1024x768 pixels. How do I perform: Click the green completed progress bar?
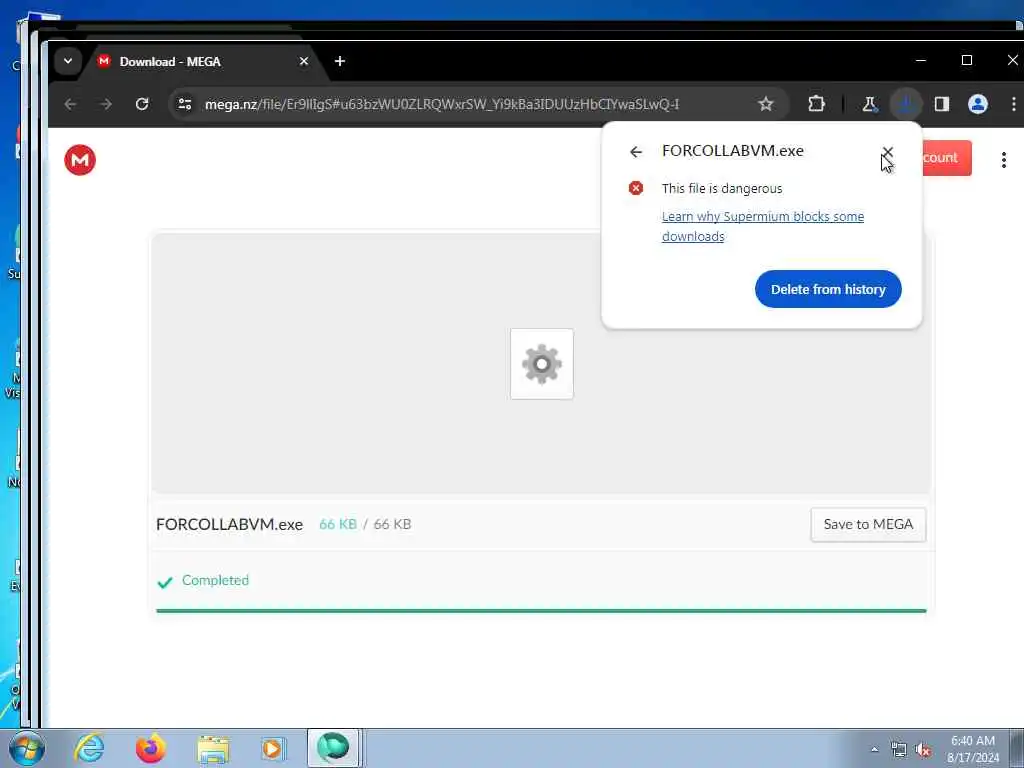[541, 611]
